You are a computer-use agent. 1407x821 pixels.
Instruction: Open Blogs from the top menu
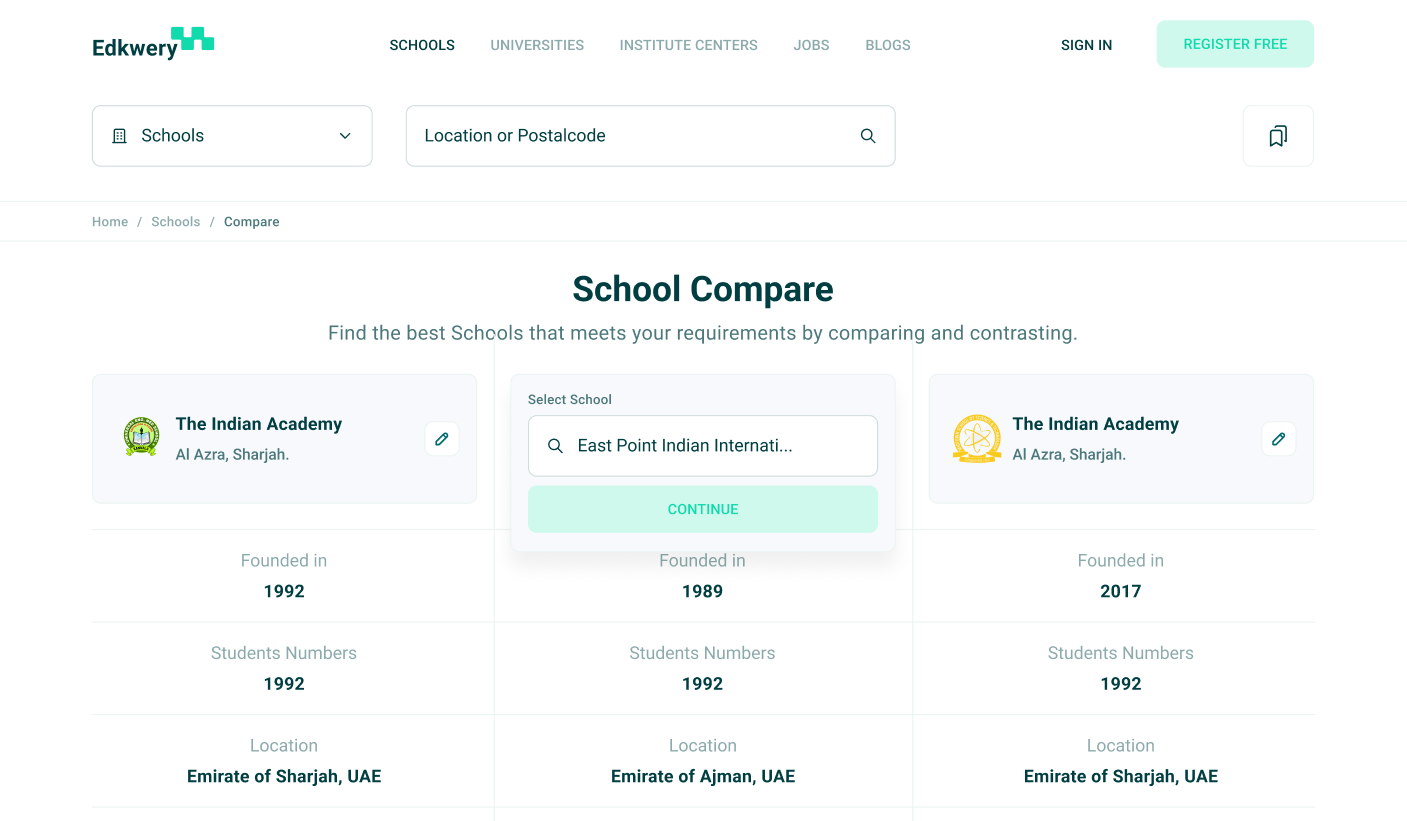887,45
